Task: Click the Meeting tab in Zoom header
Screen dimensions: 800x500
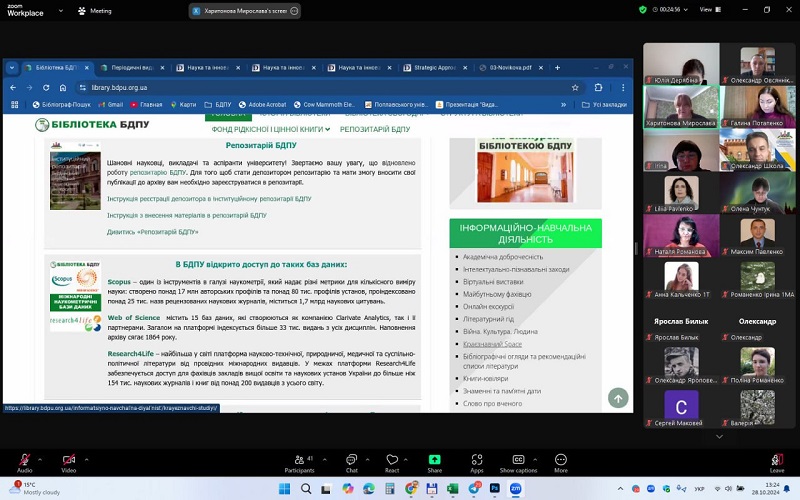Action: click(94, 11)
